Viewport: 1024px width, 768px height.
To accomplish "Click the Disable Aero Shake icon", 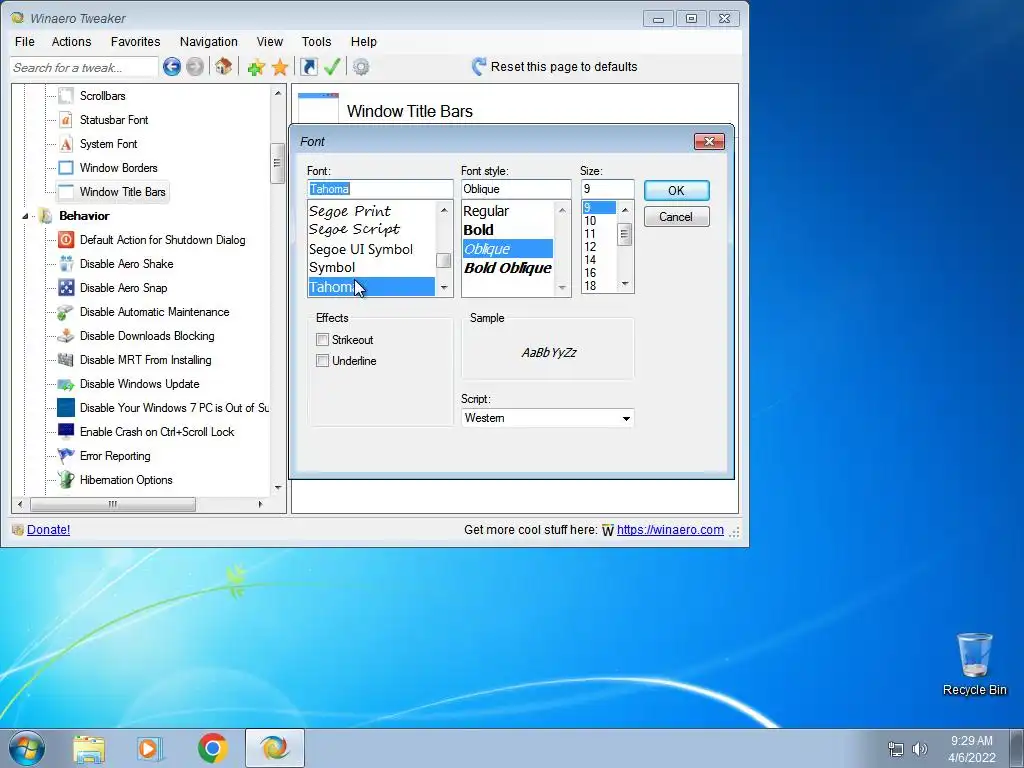I will click(66, 264).
